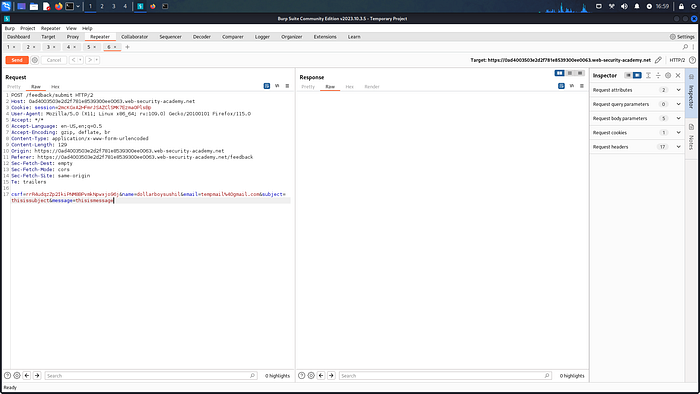This screenshot has width=700, height=394.
Task: Open response search settings gear
Action: click(311, 376)
